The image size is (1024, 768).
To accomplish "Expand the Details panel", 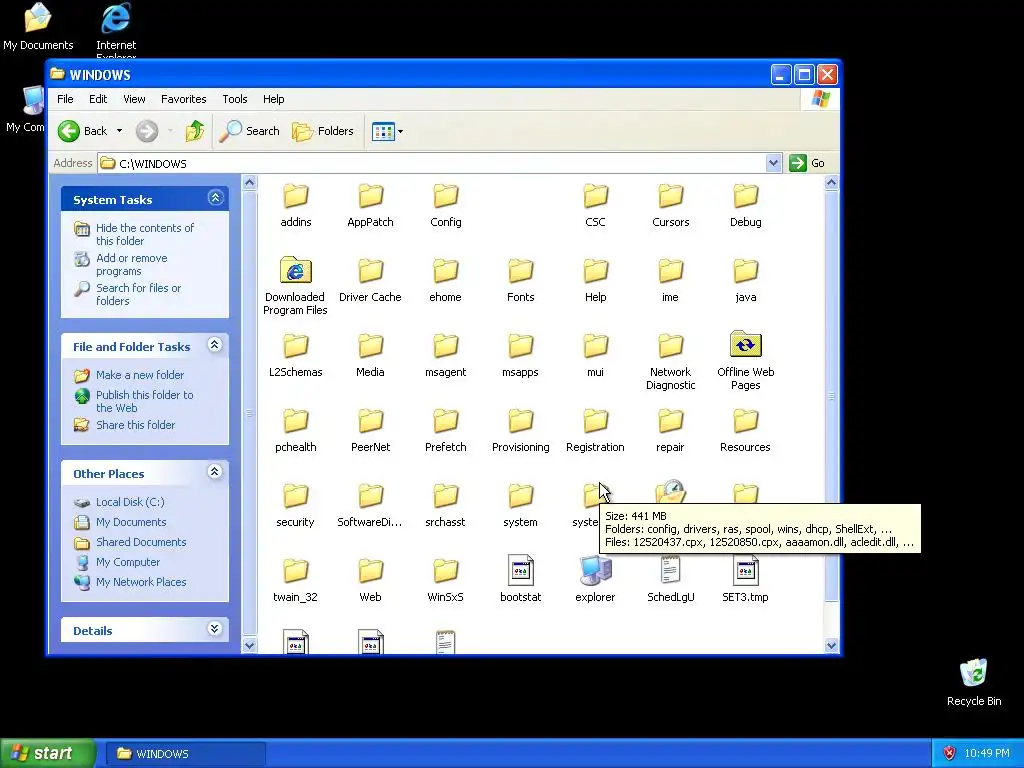I will pyautogui.click(x=215, y=629).
